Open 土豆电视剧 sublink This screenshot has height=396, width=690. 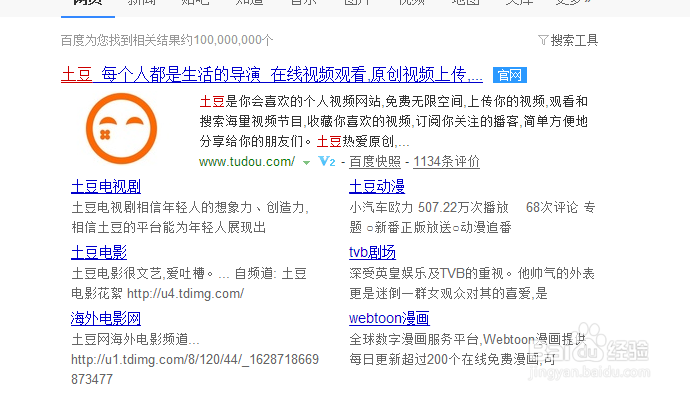(106, 187)
